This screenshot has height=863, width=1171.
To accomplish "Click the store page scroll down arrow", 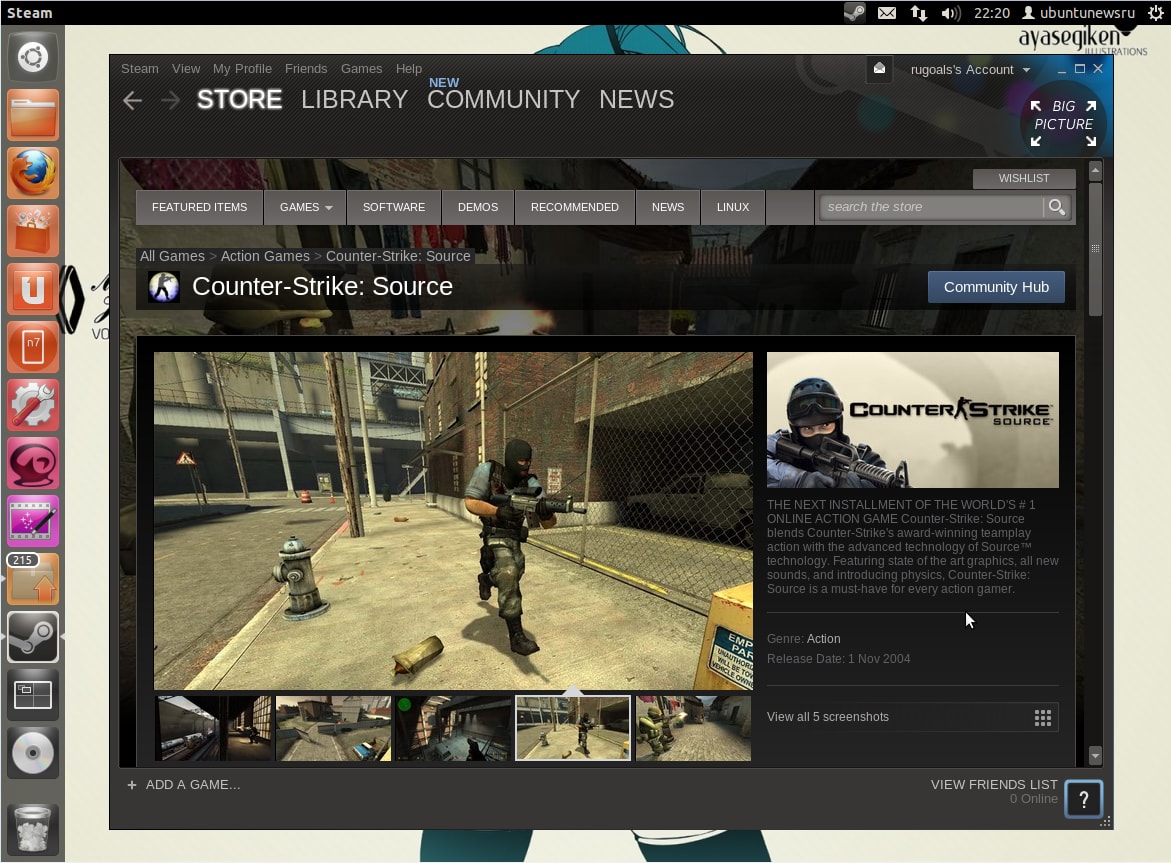I will [1096, 756].
